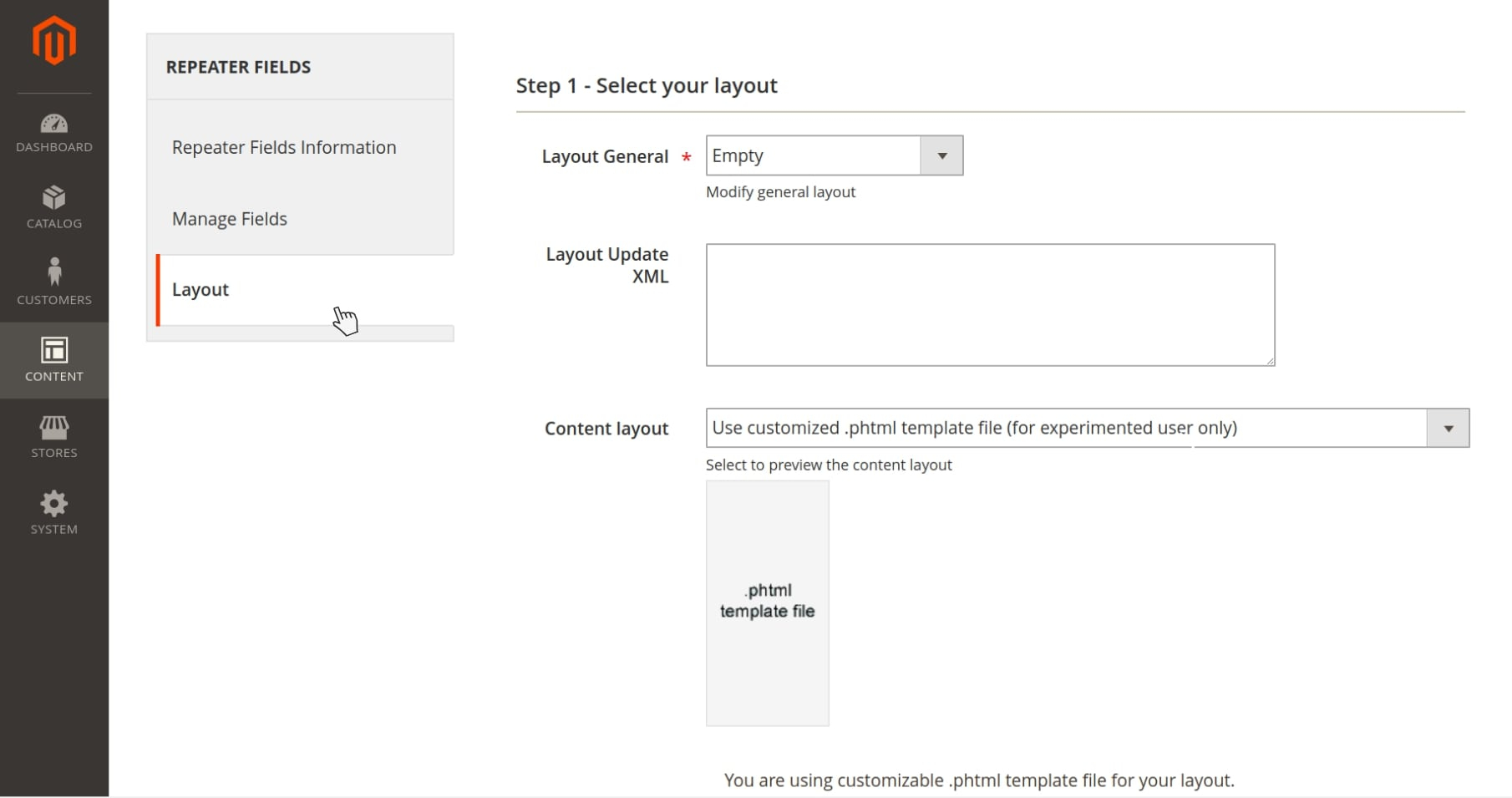
Task: Switch to Manage Fields tab
Action: (x=230, y=219)
